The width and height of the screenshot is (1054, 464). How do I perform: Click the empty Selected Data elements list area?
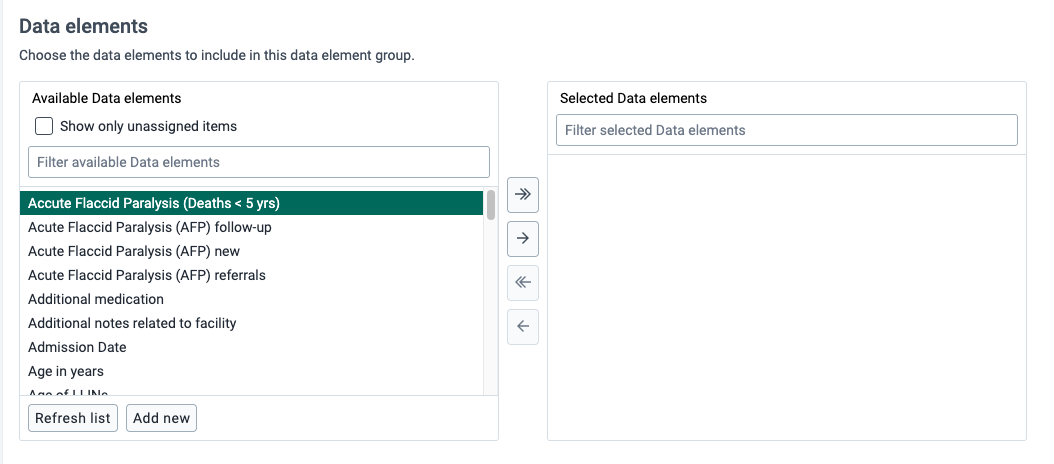click(786, 297)
